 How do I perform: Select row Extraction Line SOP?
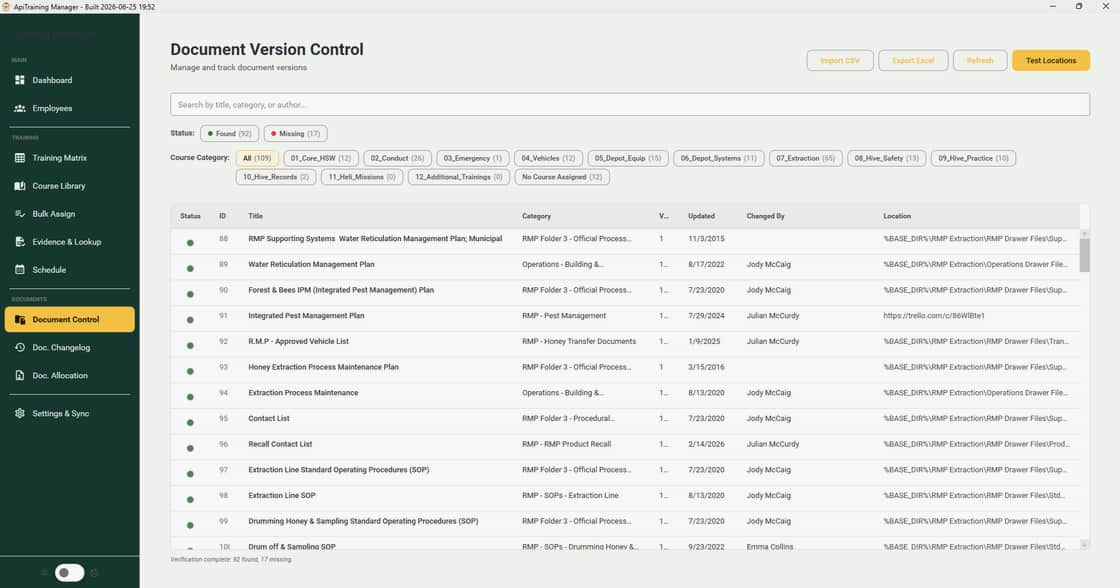click(625, 496)
